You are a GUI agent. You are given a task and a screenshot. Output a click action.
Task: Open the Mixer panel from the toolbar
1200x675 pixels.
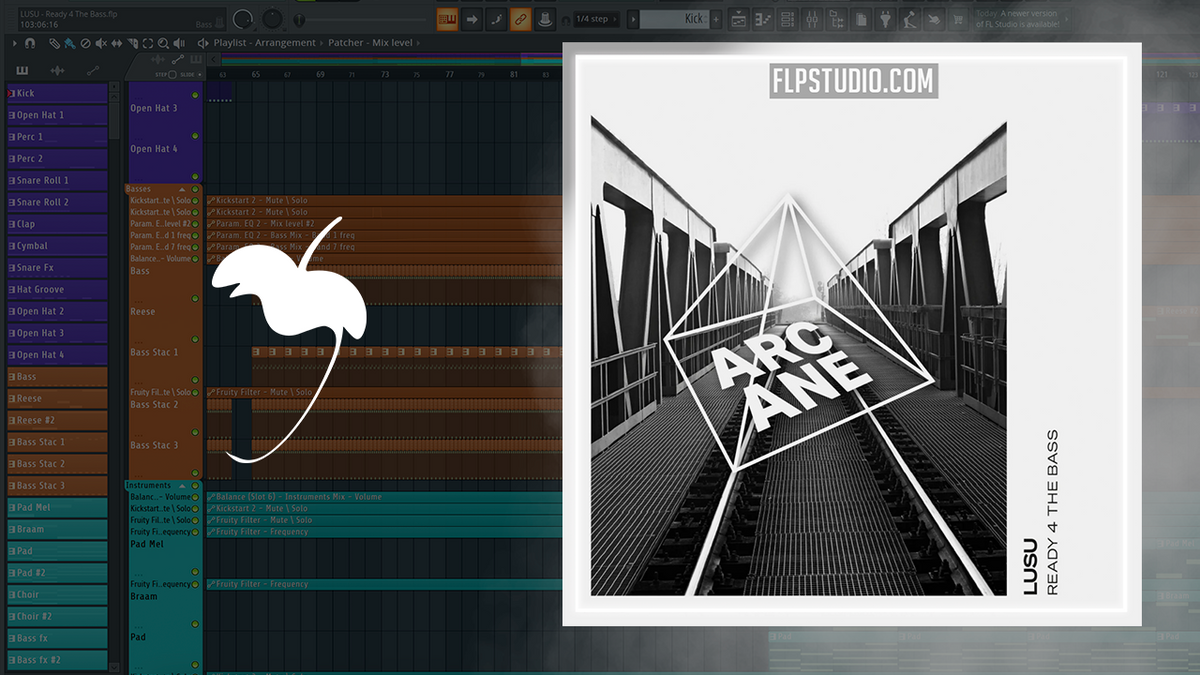point(813,18)
